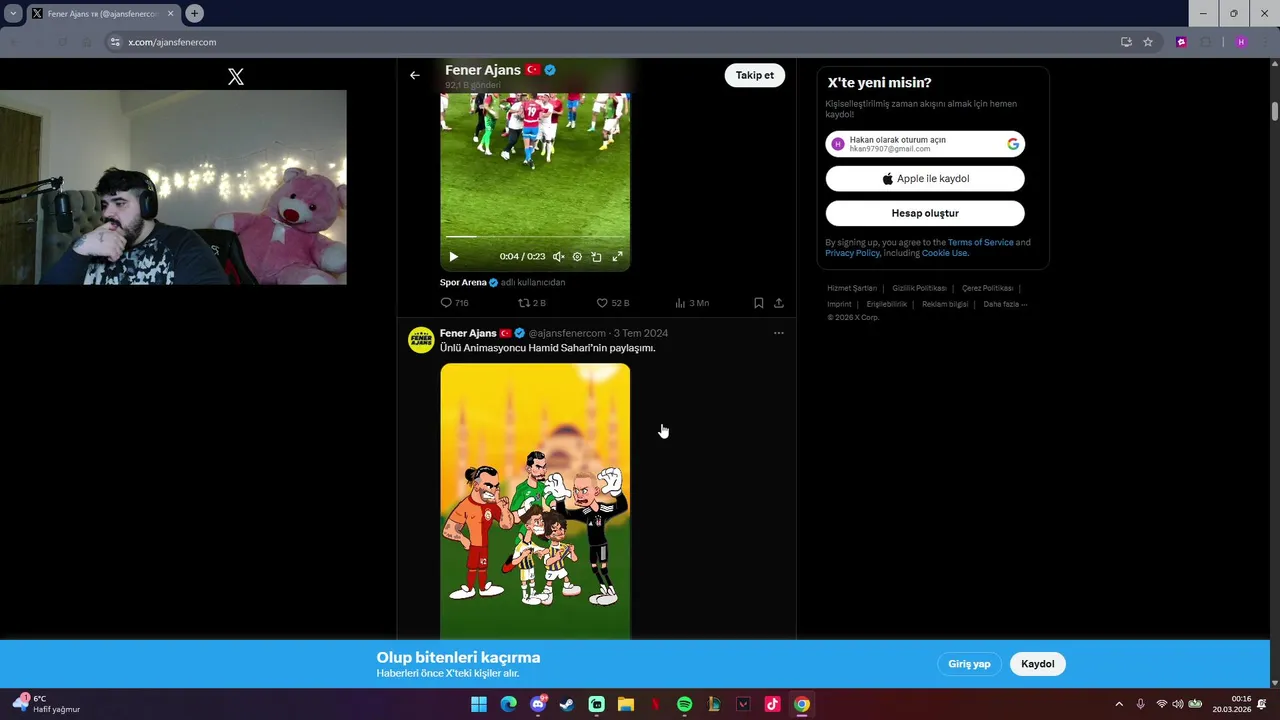Click Giriş yap in the bottom banner
This screenshot has height=720, width=1280.
(969, 664)
